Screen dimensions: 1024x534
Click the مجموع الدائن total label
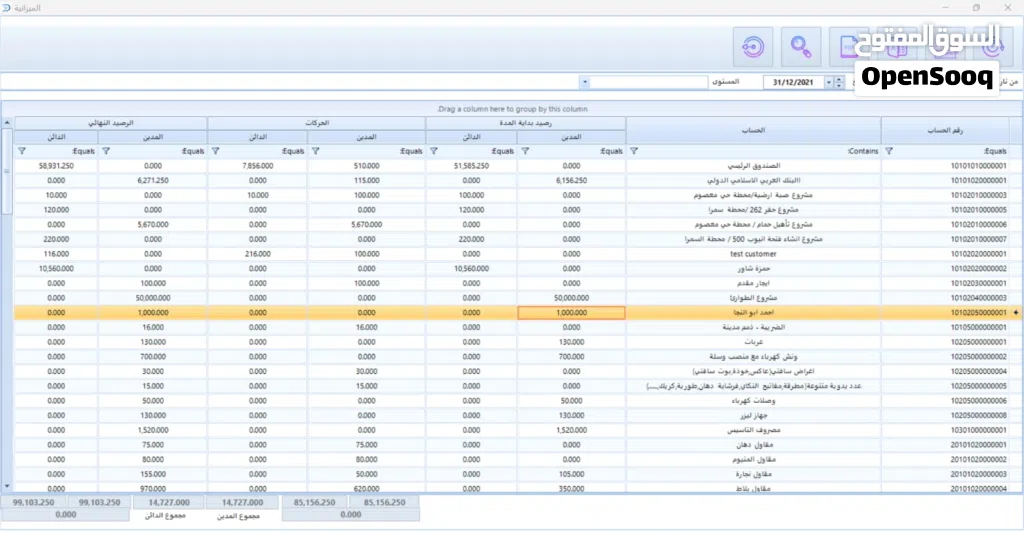coord(165,516)
